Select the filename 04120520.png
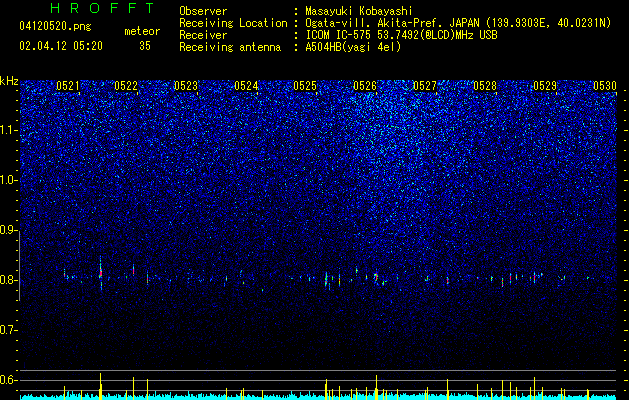This screenshot has height=400, width=629. pos(55,26)
